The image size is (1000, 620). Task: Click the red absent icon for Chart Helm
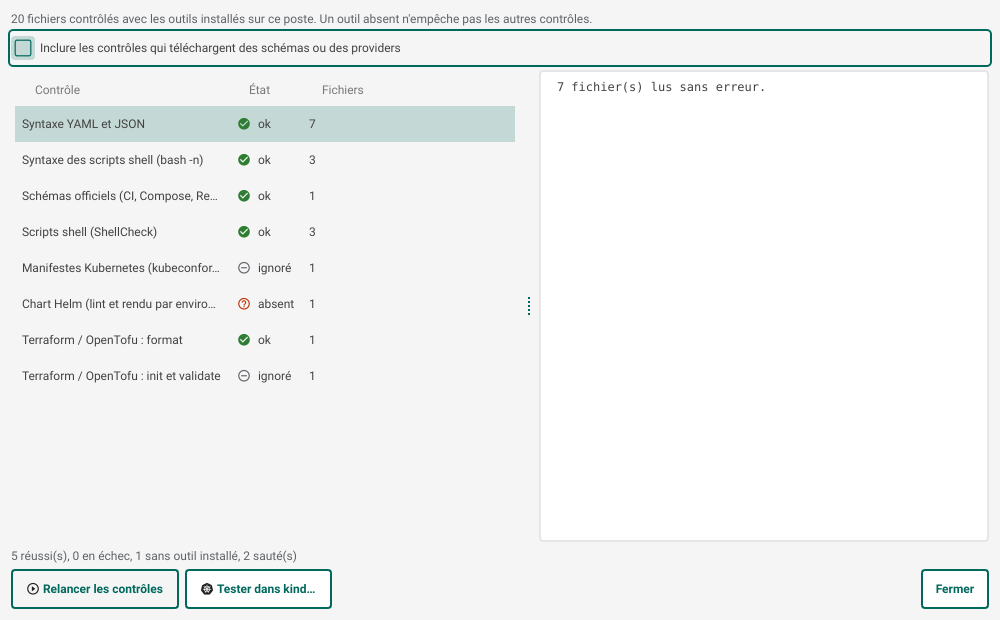pos(244,304)
